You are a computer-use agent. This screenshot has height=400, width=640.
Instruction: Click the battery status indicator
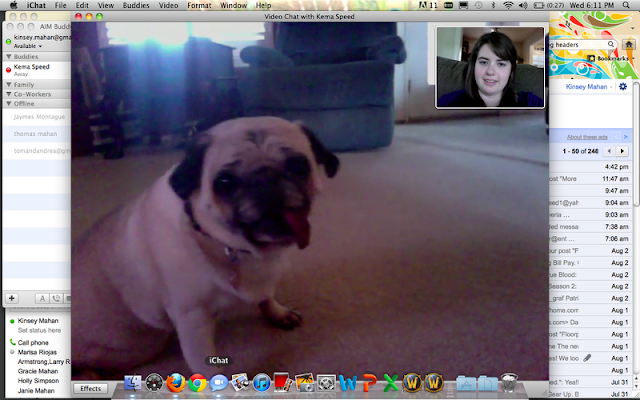549,5
